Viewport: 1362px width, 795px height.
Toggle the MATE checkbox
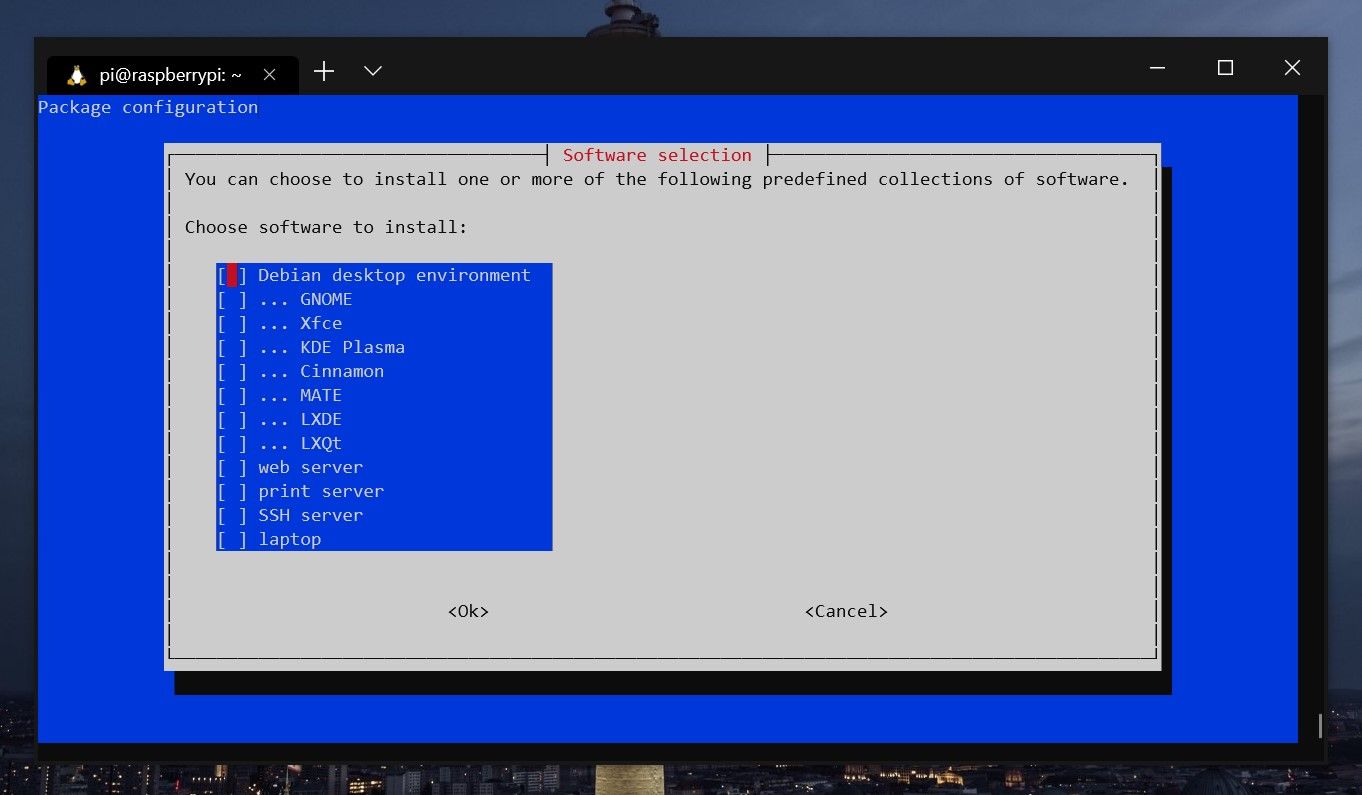pos(232,395)
